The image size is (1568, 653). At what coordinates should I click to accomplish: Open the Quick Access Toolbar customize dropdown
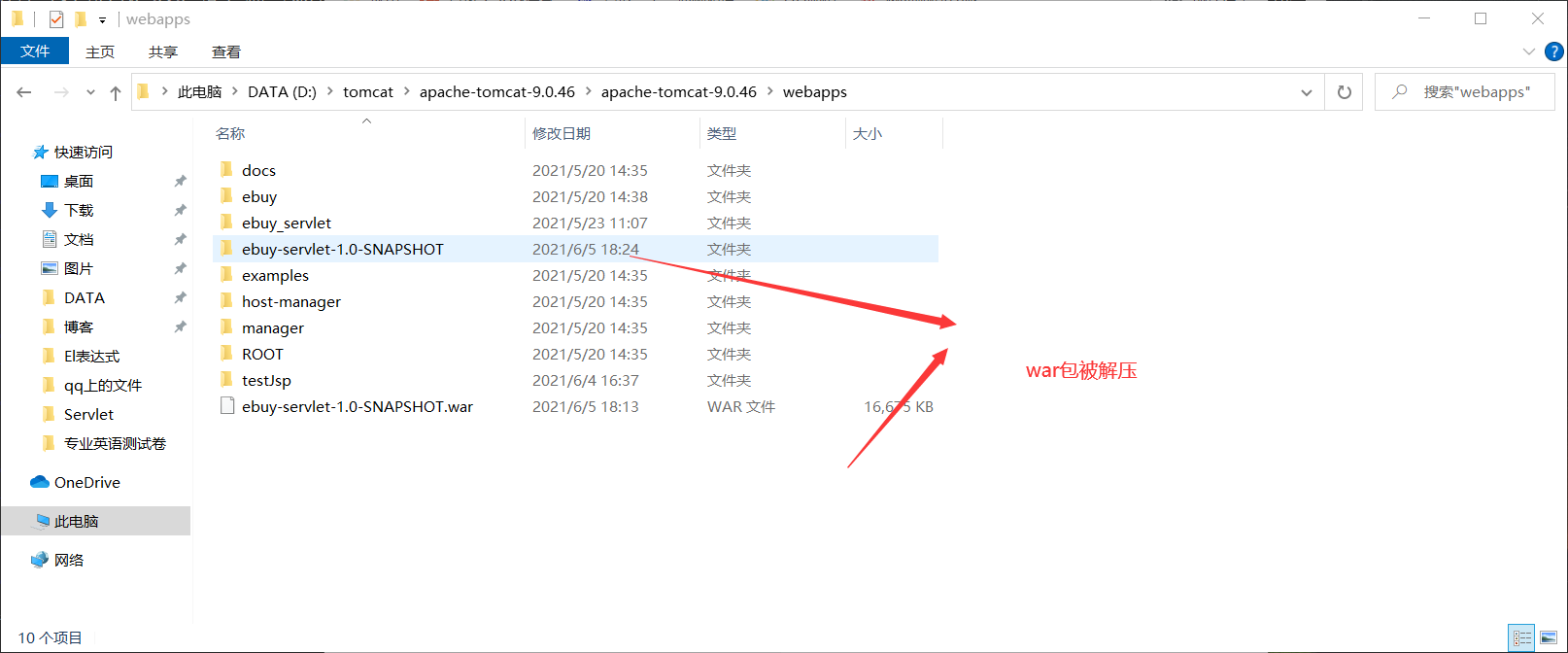click(x=102, y=20)
